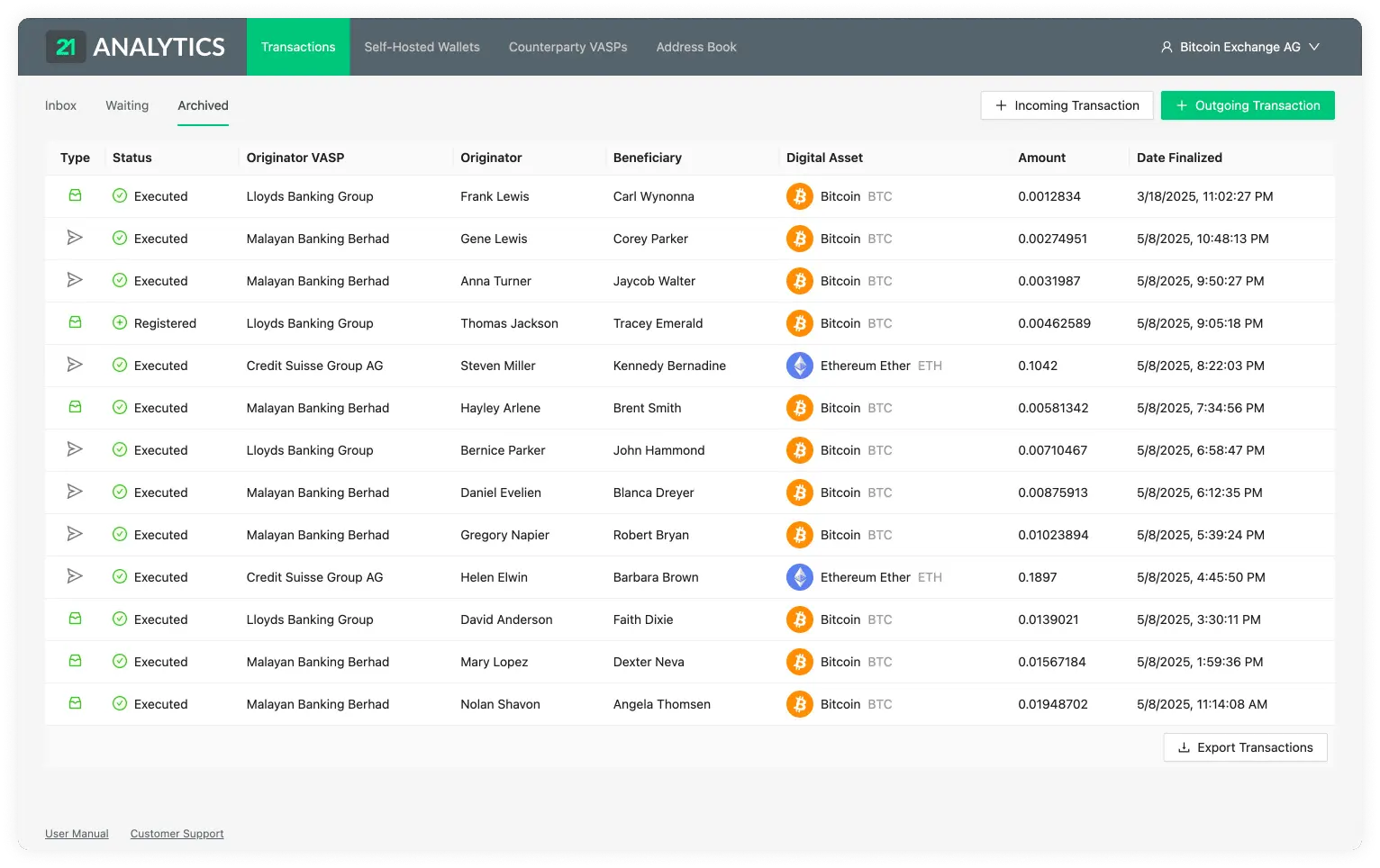Click the outgoing arrow icon in Daniel Evelien row

click(75, 492)
